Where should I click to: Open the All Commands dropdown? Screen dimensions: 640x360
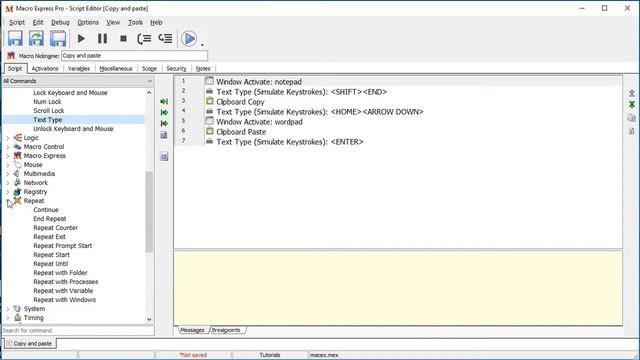pos(150,81)
